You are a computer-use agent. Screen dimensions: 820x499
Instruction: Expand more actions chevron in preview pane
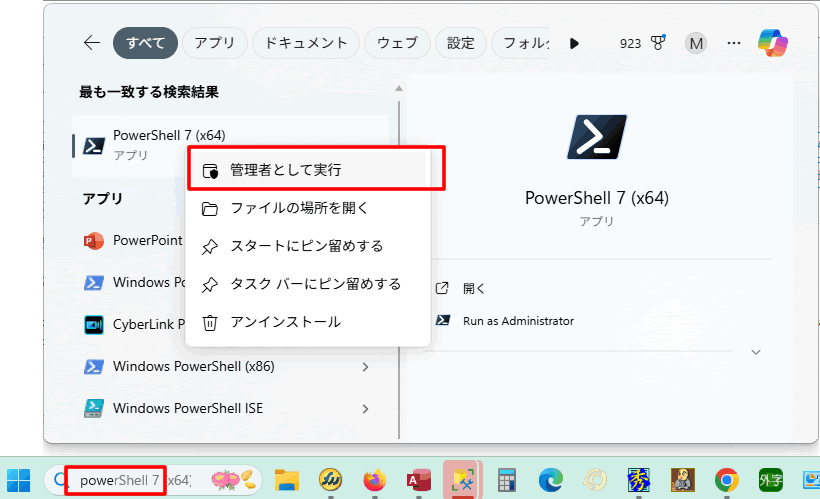pyautogui.click(x=756, y=352)
